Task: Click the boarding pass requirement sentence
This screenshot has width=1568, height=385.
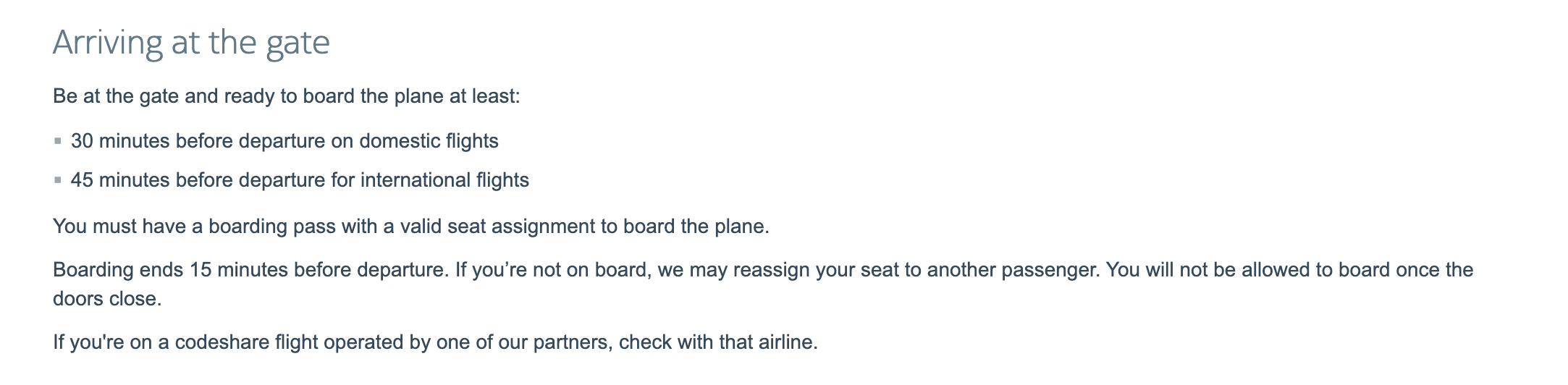Action: click(410, 227)
